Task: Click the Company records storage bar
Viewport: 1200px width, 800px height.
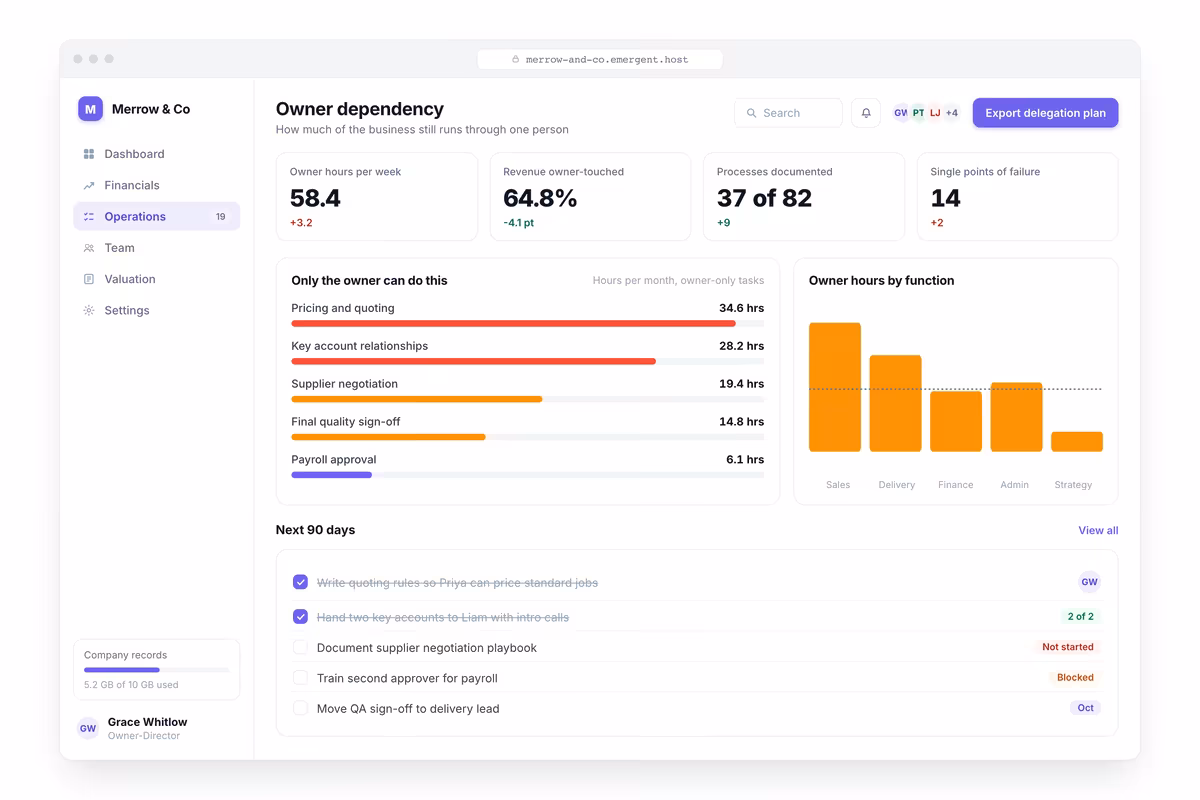Action: tap(157, 670)
